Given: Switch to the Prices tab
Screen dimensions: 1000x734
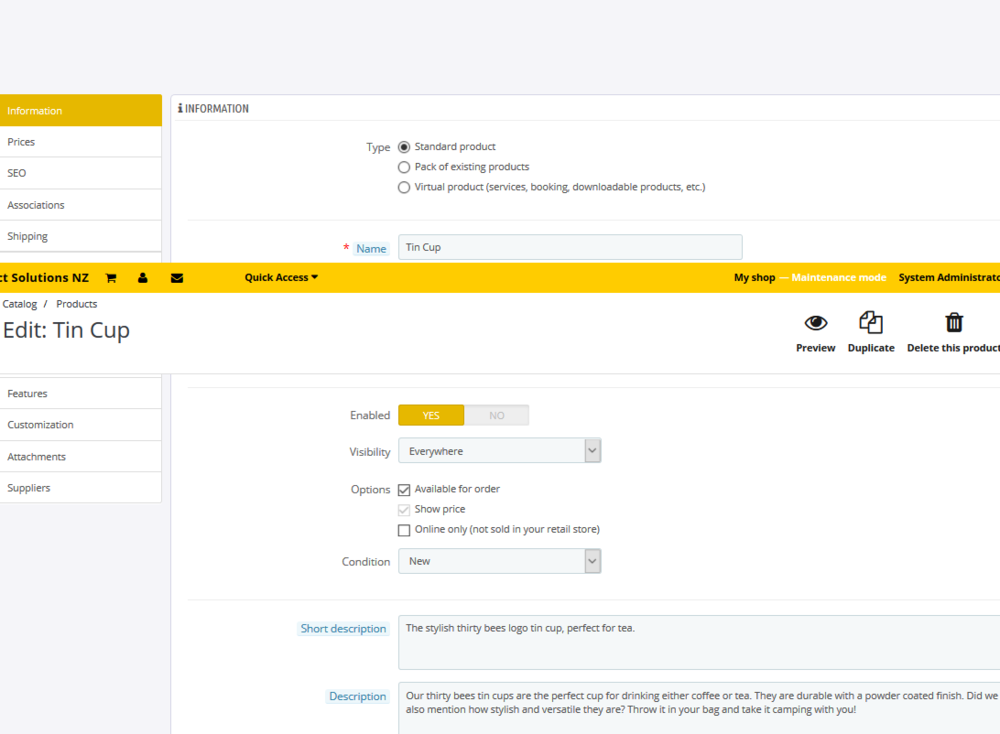Looking at the screenshot, I should click(23, 141).
